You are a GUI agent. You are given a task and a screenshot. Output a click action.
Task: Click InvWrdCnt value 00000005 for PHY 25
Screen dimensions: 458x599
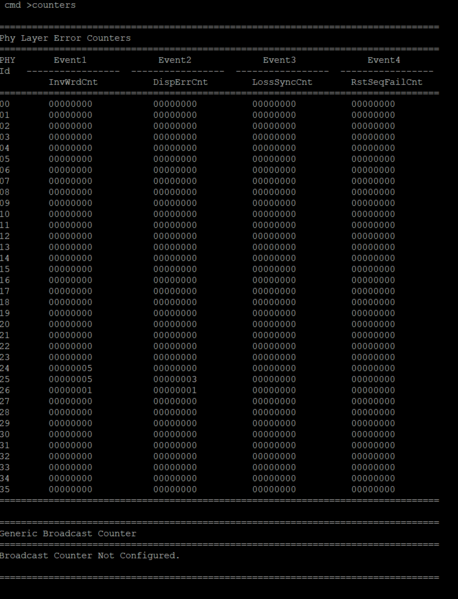click(x=70, y=379)
